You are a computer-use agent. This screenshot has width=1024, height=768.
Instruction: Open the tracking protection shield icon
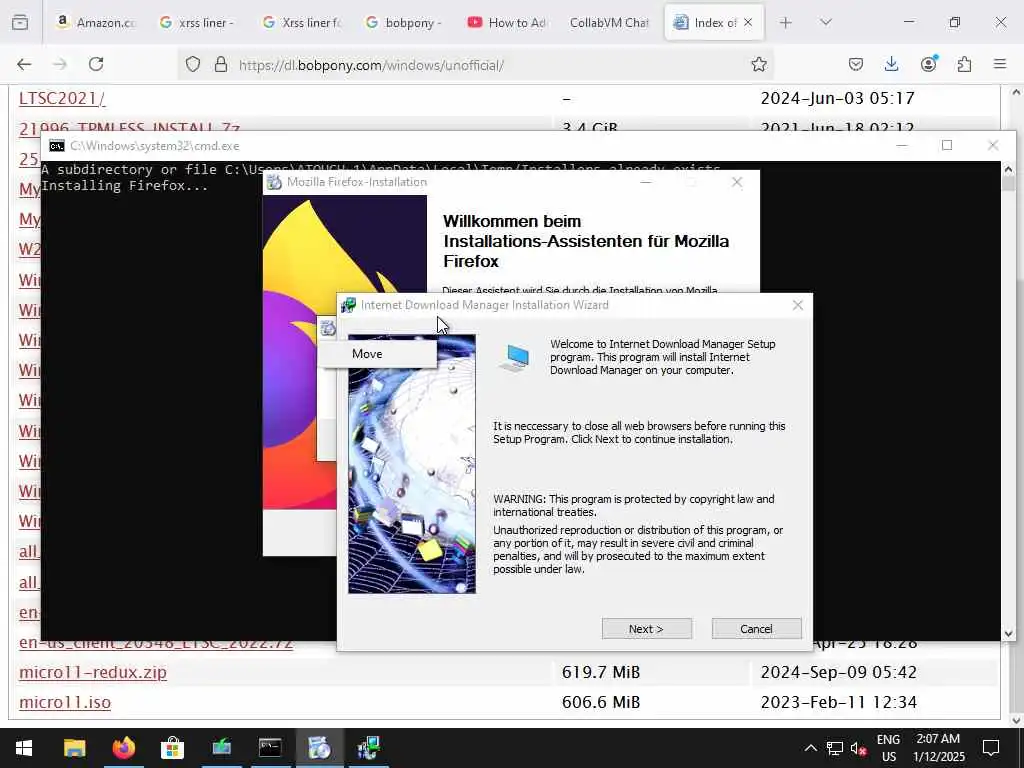[193, 64]
